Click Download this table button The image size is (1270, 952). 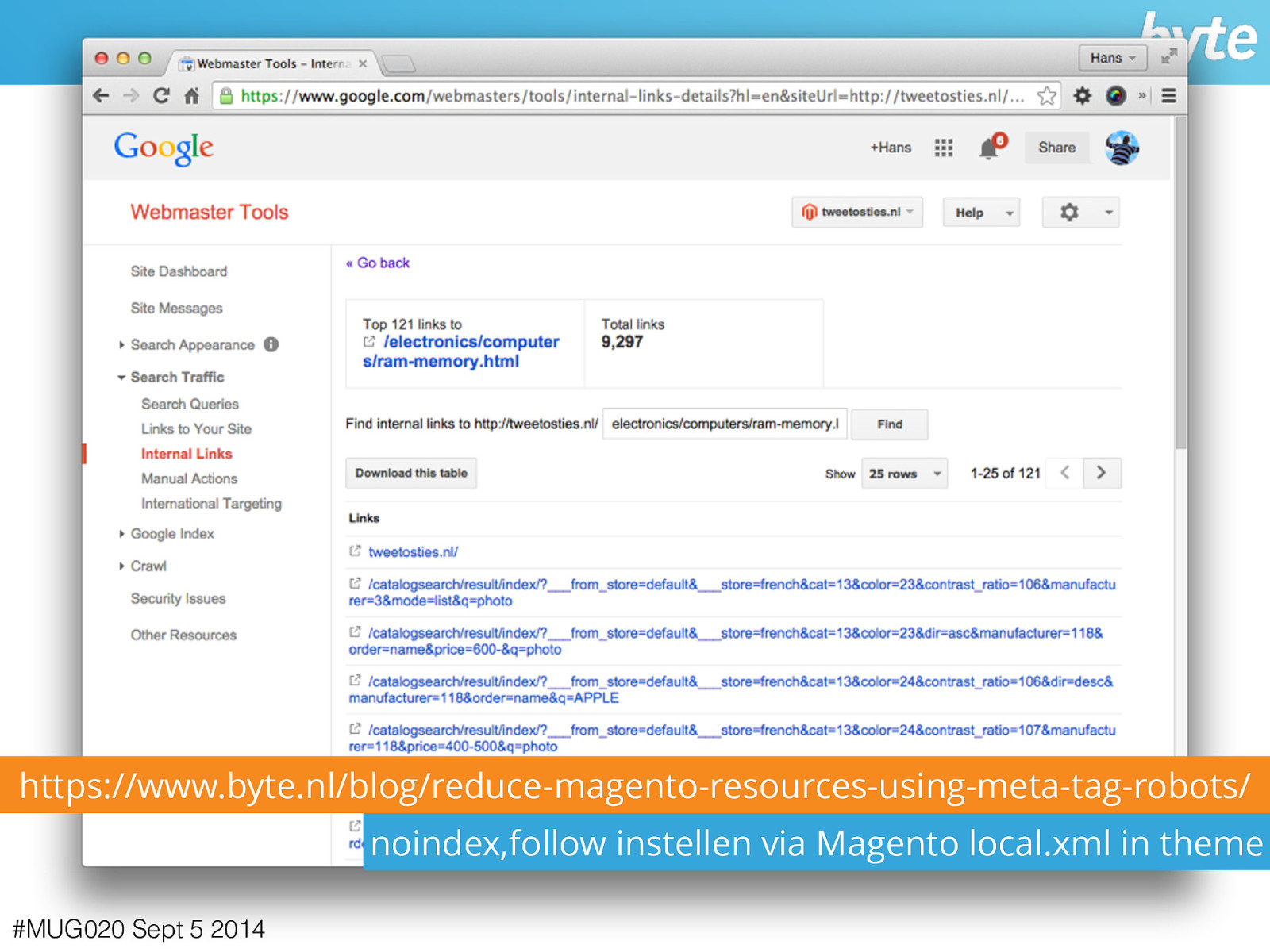pyautogui.click(x=411, y=473)
